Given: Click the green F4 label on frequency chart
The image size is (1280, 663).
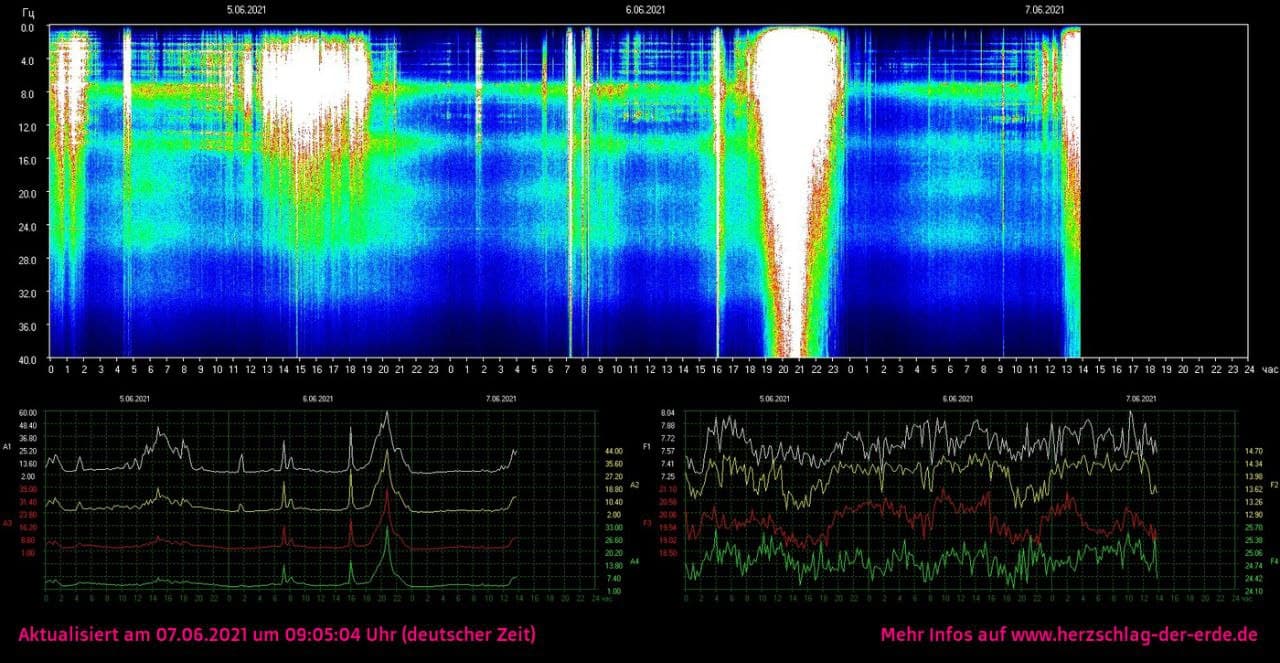Looking at the screenshot, I should 1273,561.
